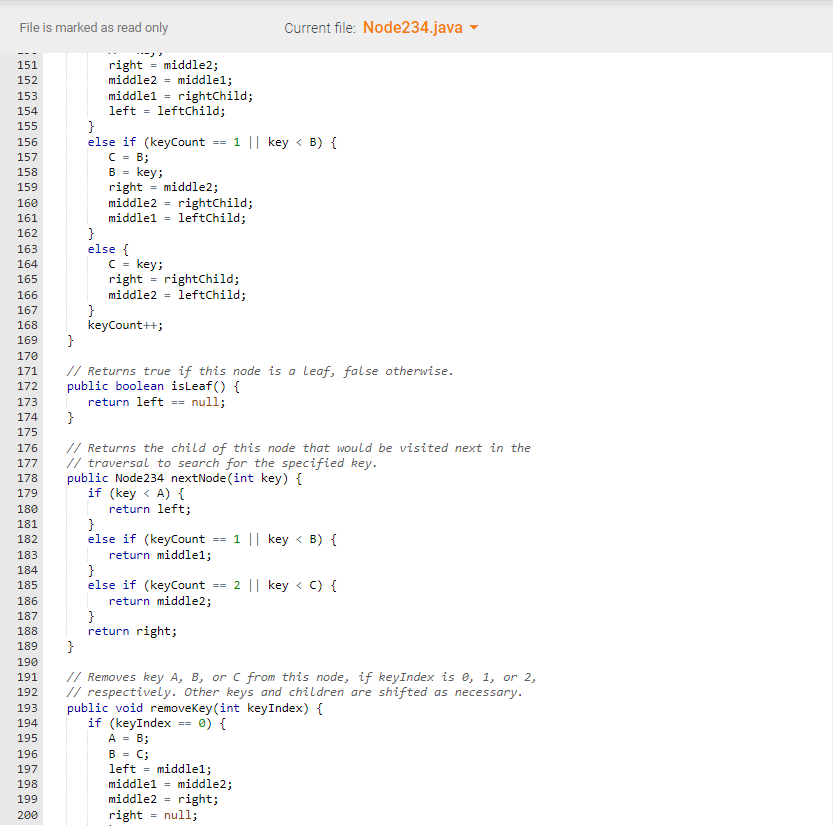Click line number 169 in gutter
This screenshot has height=830, width=833.
[x=27, y=341]
